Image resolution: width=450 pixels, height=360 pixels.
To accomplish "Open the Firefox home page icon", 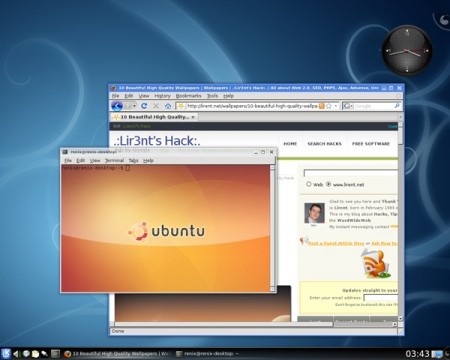I will coord(168,106).
